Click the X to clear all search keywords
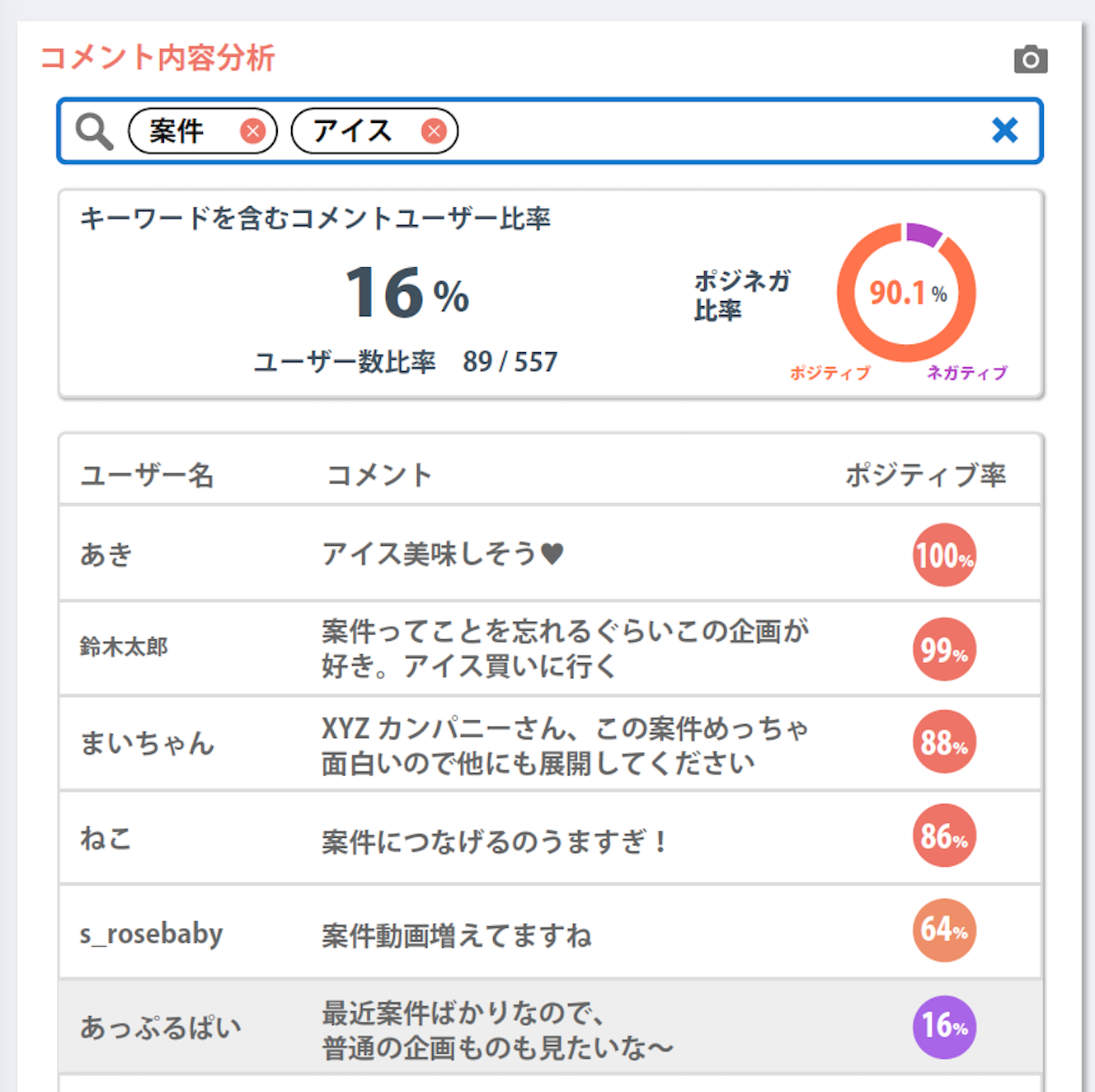Image resolution: width=1095 pixels, height=1092 pixels. click(1006, 130)
